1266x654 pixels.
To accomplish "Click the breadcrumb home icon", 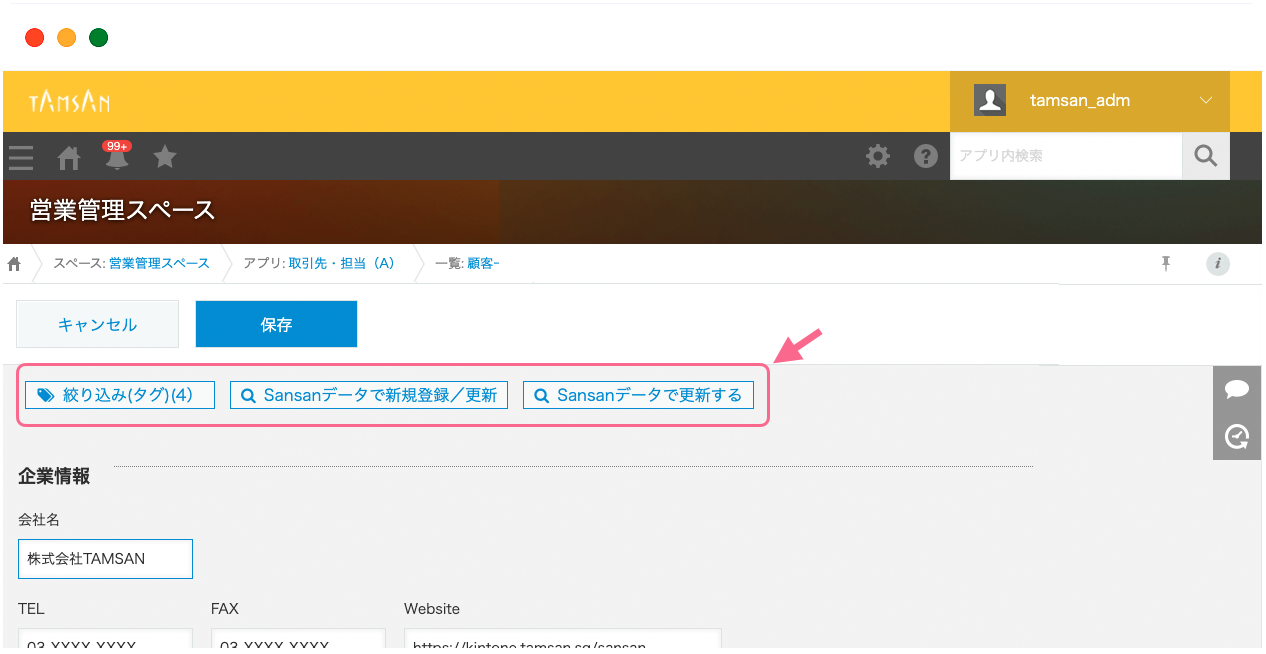I will pyautogui.click(x=15, y=264).
